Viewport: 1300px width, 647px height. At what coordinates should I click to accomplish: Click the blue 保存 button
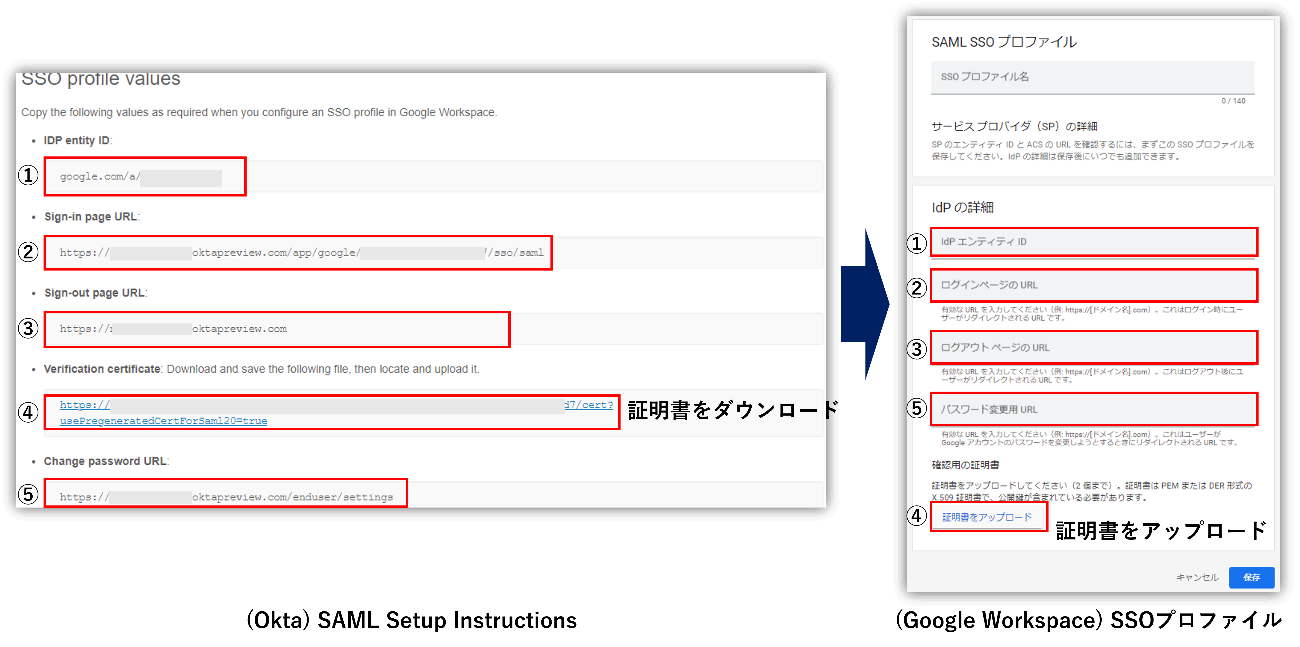tap(1251, 577)
